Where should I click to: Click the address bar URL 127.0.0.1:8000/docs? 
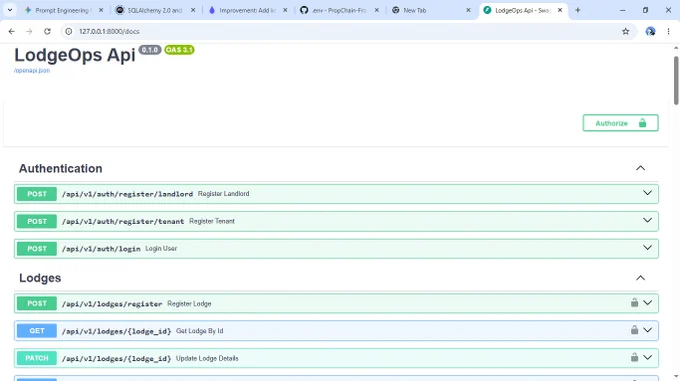(x=109, y=31)
